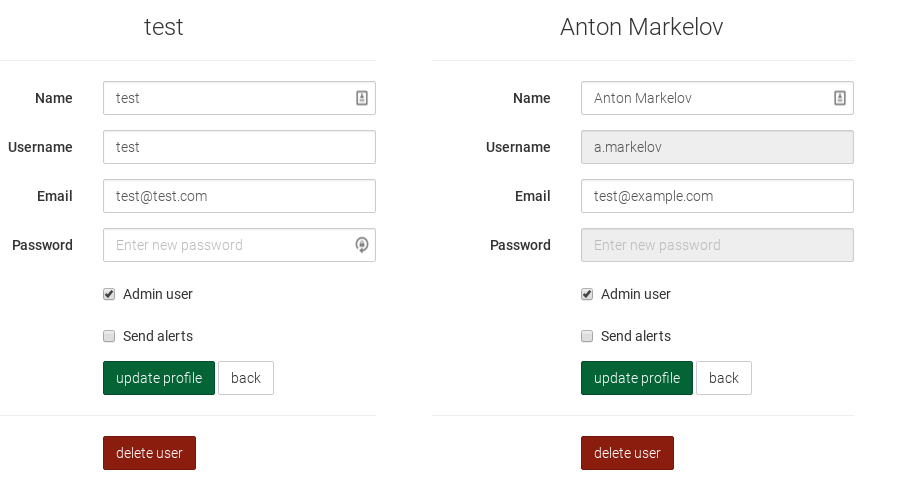Toggle Admin user checkbox for test
Viewport: 899px width, 478px height.
pos(109,294)
